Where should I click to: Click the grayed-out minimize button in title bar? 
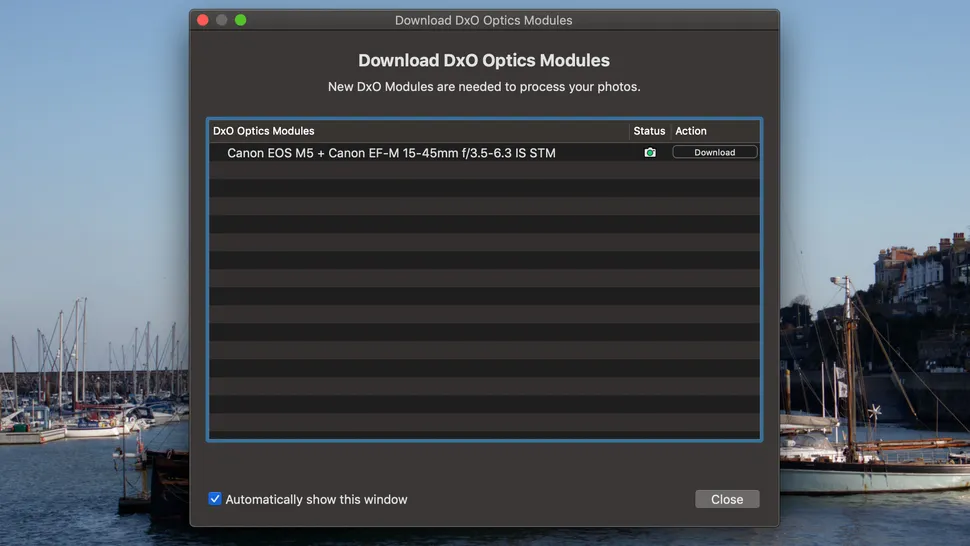click(x=222, y=20)
